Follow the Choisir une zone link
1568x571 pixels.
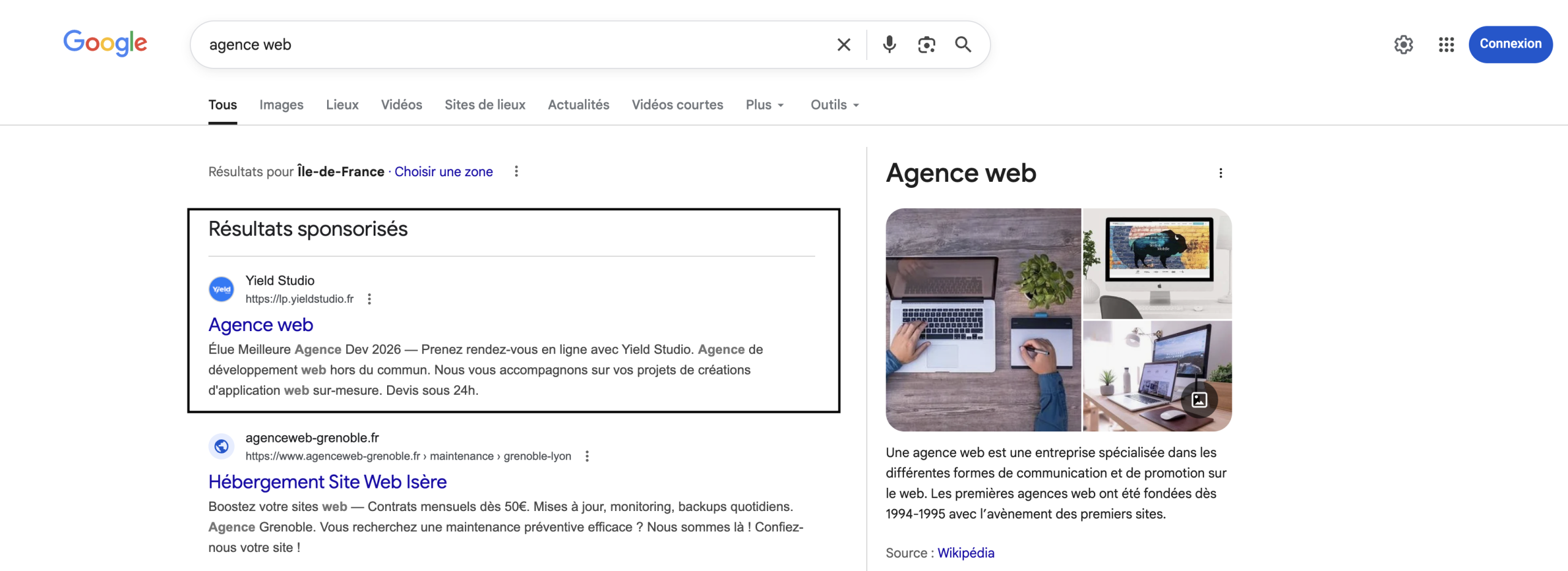(x=443, y=172)
